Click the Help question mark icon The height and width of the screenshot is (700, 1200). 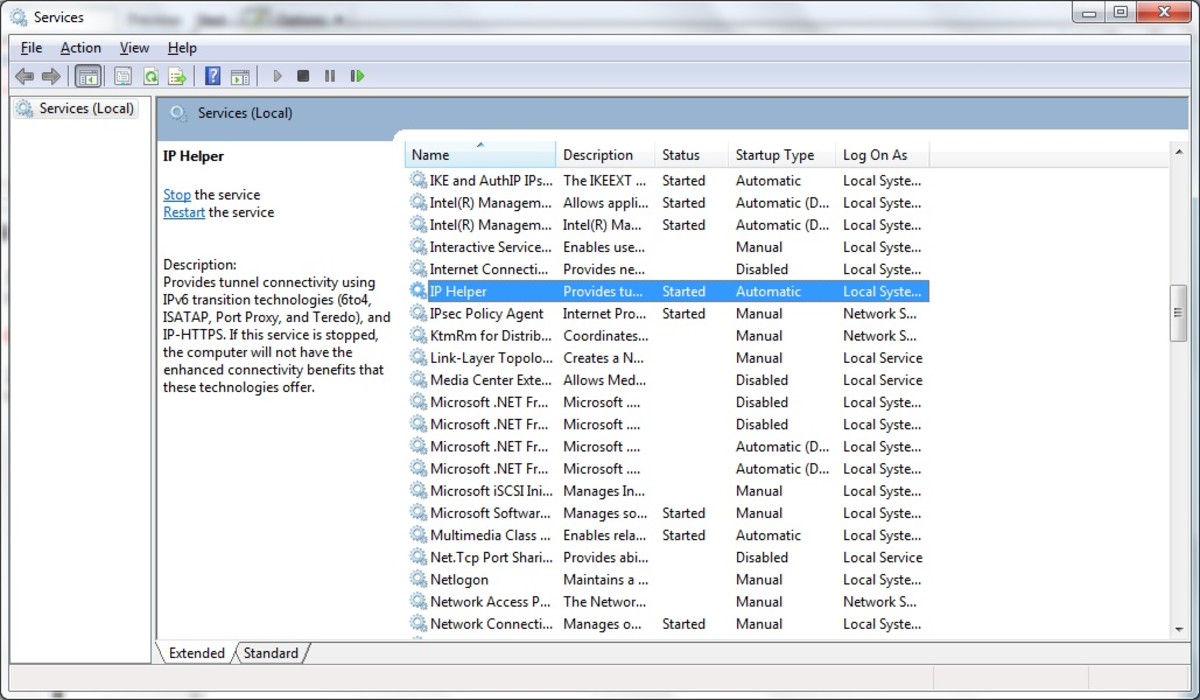212,75
